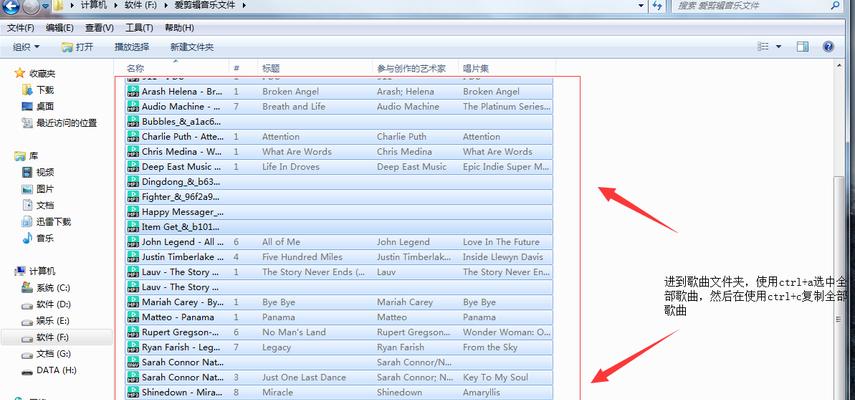The image size is (855, 400).
Task: Click the Item Get_&_b101 file icon
Action: 133,227
